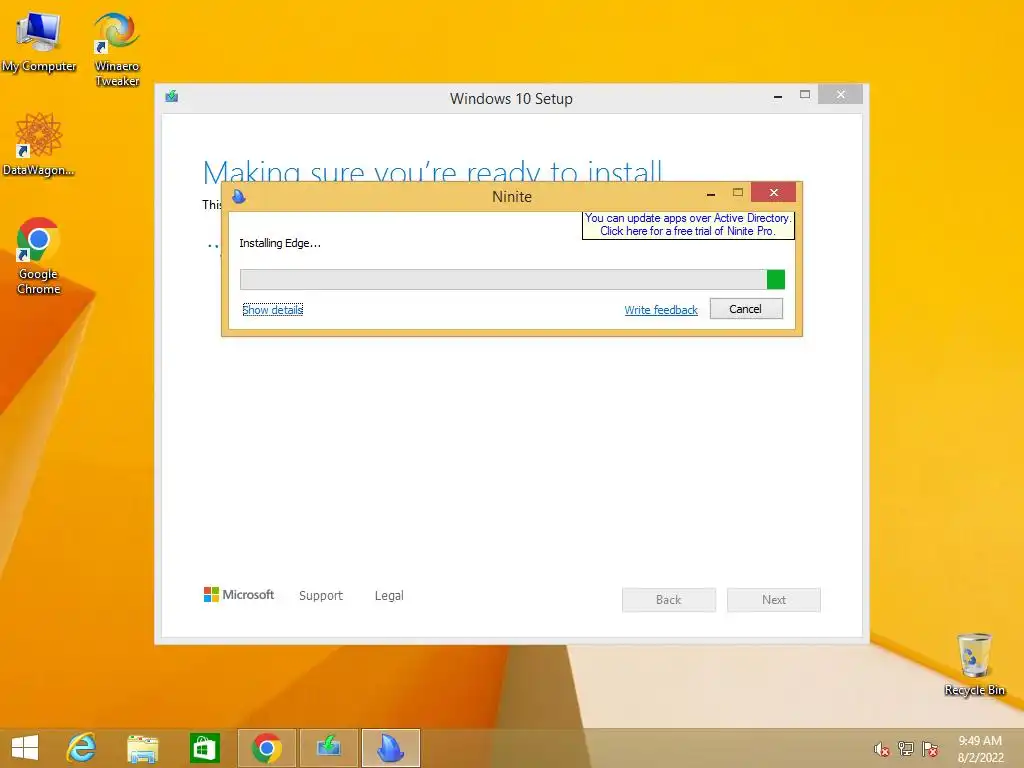Switch to Ninite taskbar item
Viewport: 1024px width, 768px height.
pyautogui.click(x=391, y=748)
